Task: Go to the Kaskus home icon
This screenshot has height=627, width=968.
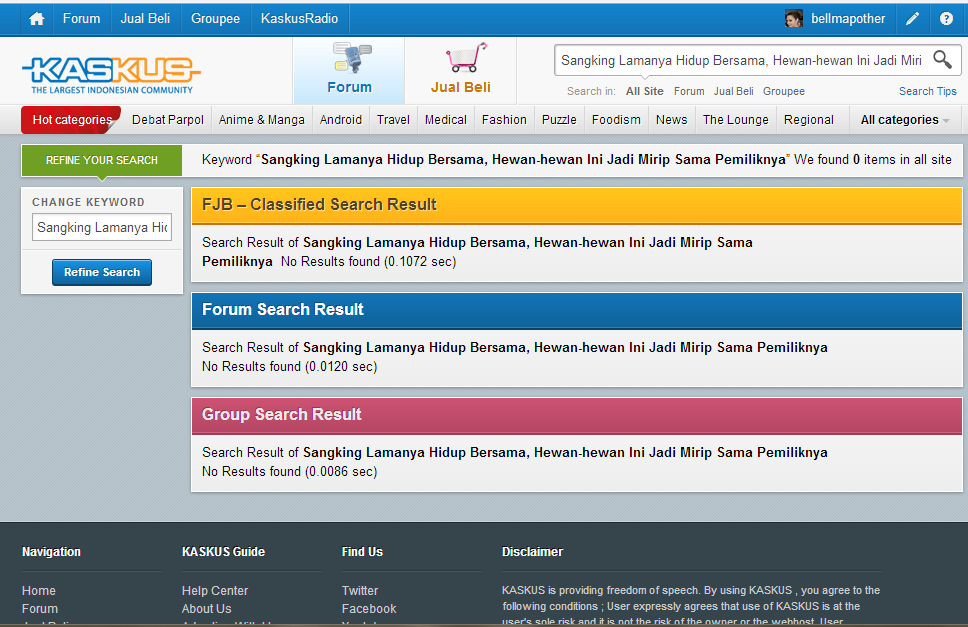Action: 37,19
